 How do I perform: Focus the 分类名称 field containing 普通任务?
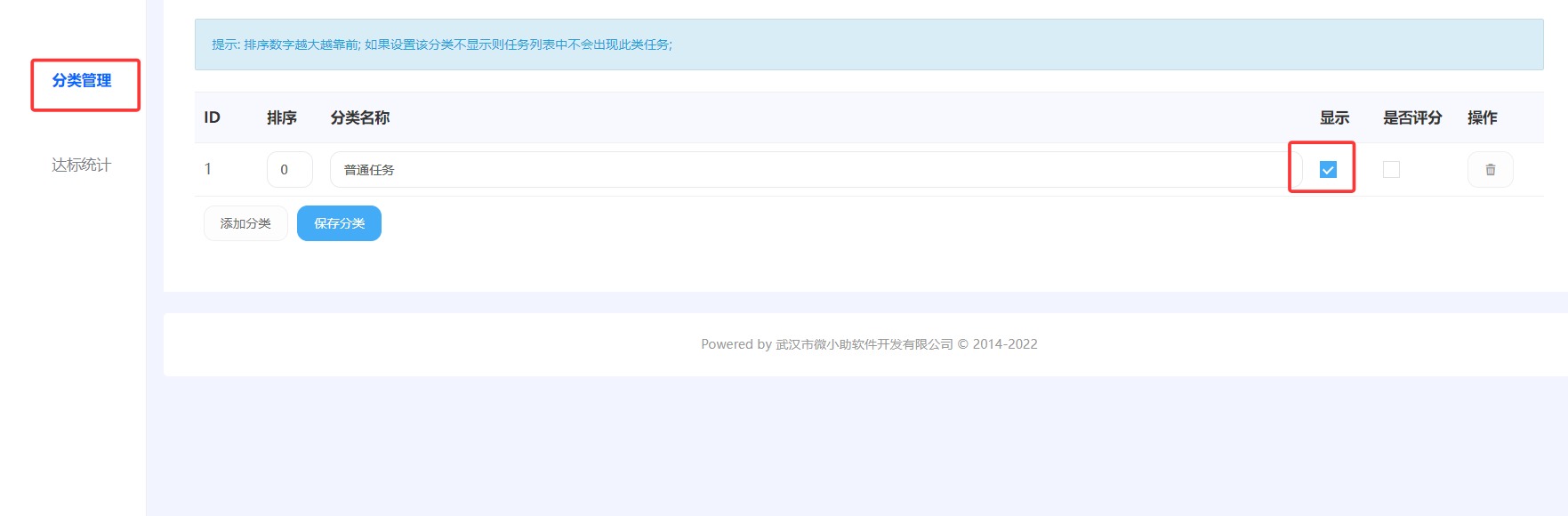(x=816, y=170)
